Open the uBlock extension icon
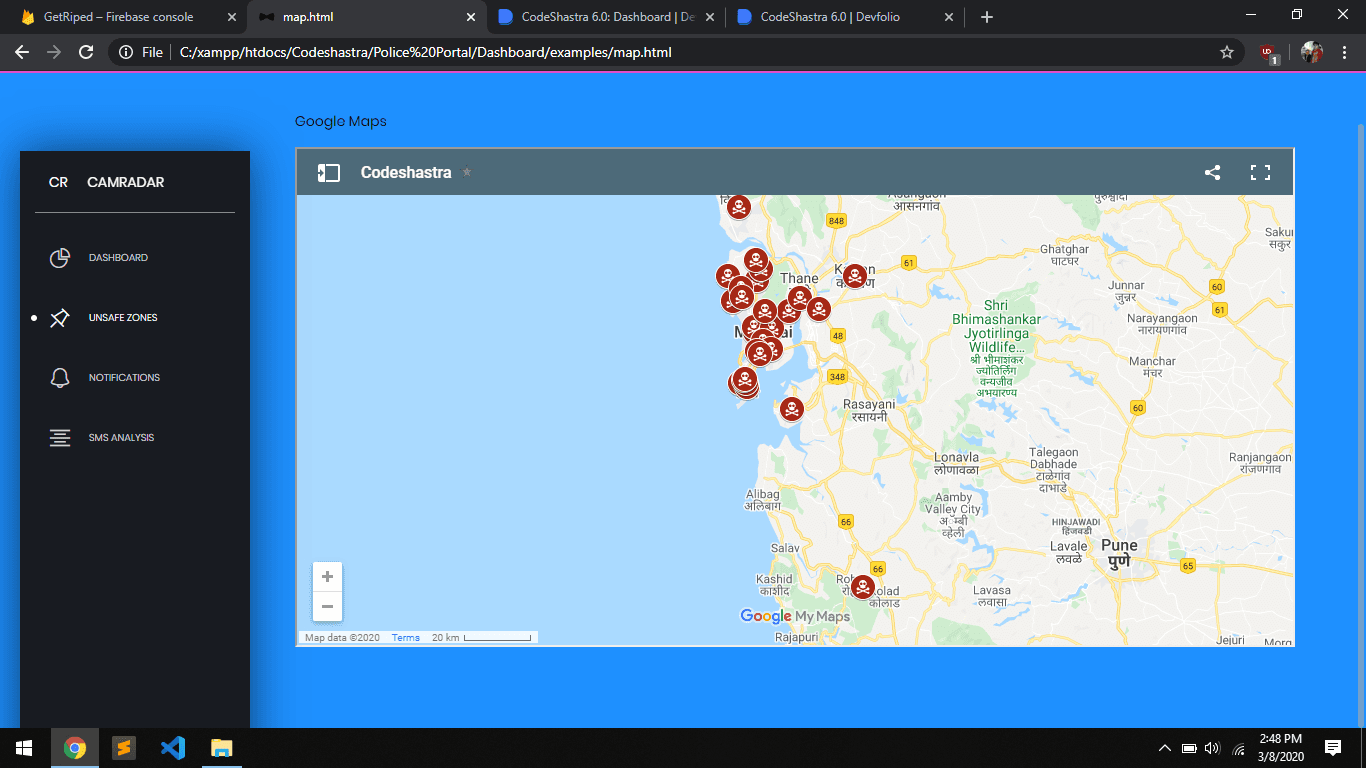This screenshot has width=1366, height=768. (1269, 53)
